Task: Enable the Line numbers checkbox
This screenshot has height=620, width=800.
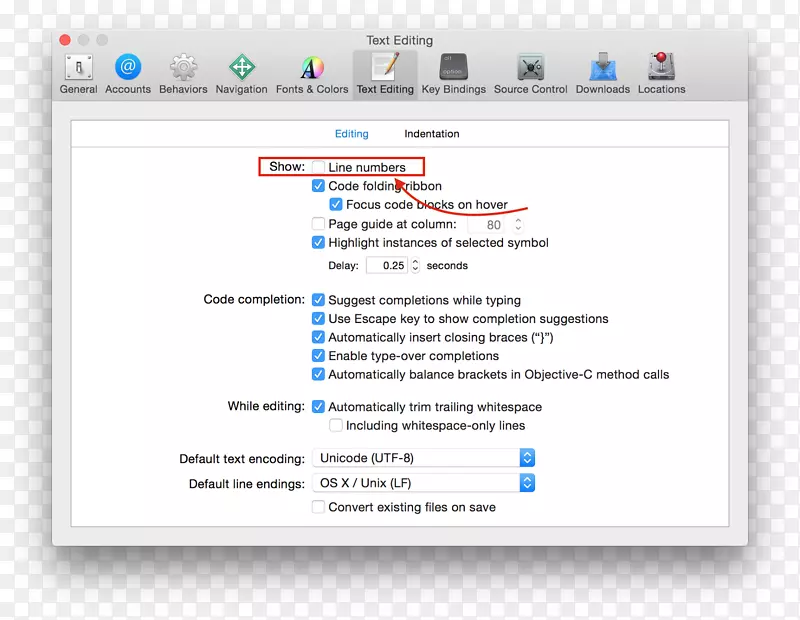Action: [318, 166]
